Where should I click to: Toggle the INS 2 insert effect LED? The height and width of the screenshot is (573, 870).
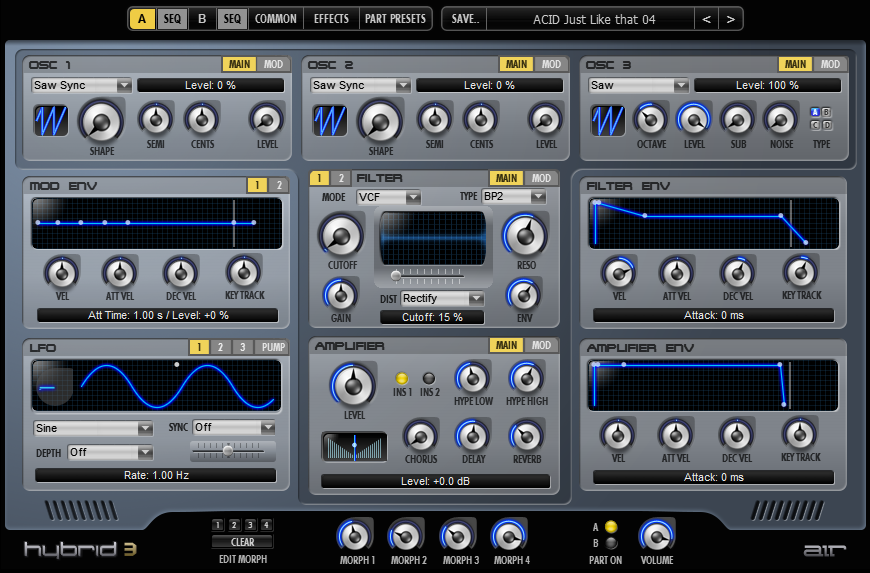pos(429,378)
